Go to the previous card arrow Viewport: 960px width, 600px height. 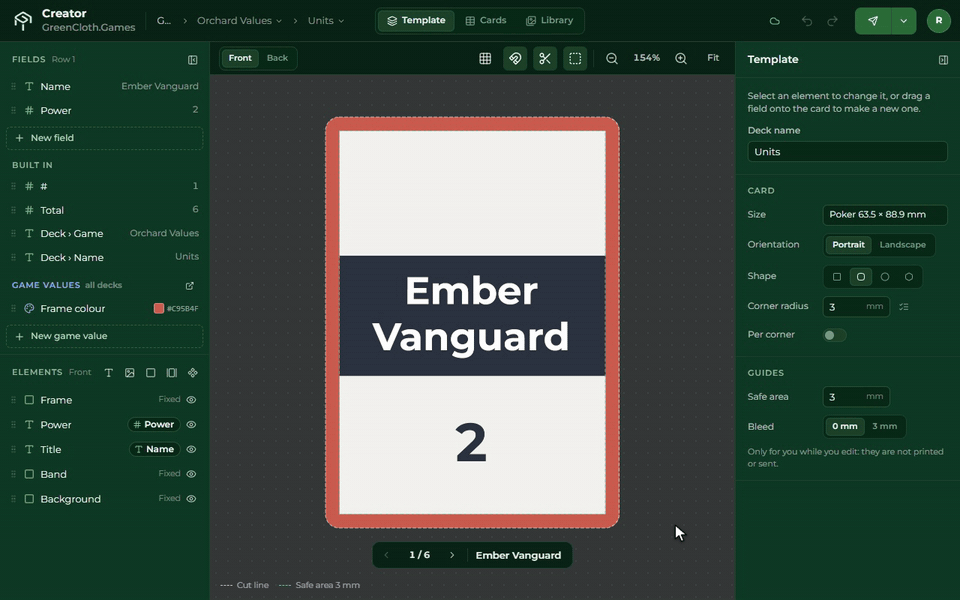click(x=386, y=555)
